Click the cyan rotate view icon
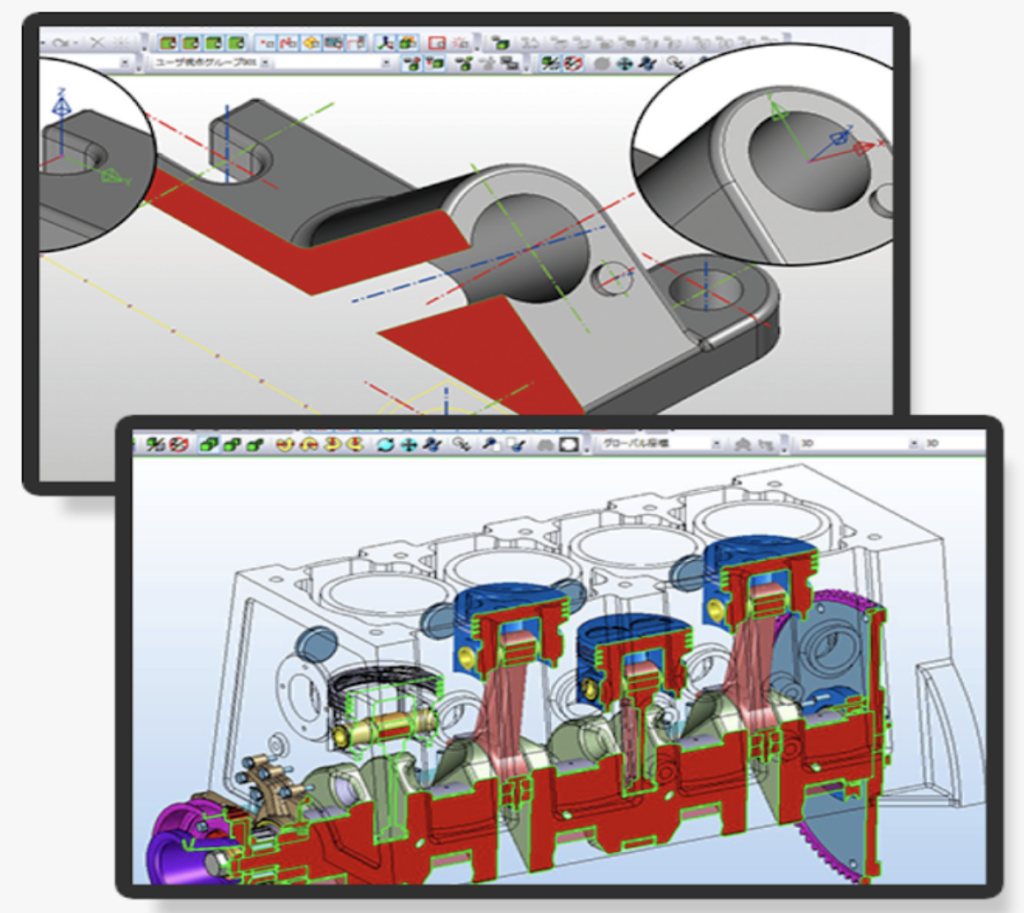This screenshot has width=1024, height=913. click(x=385, y=444)
